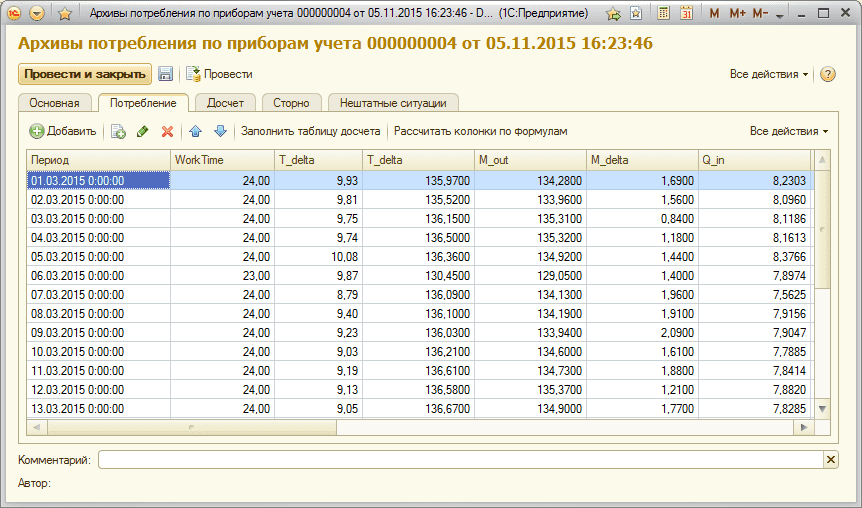Open the main menu dropdown arrow in title bar
The image size is (862, 508).
coord(37,13)
